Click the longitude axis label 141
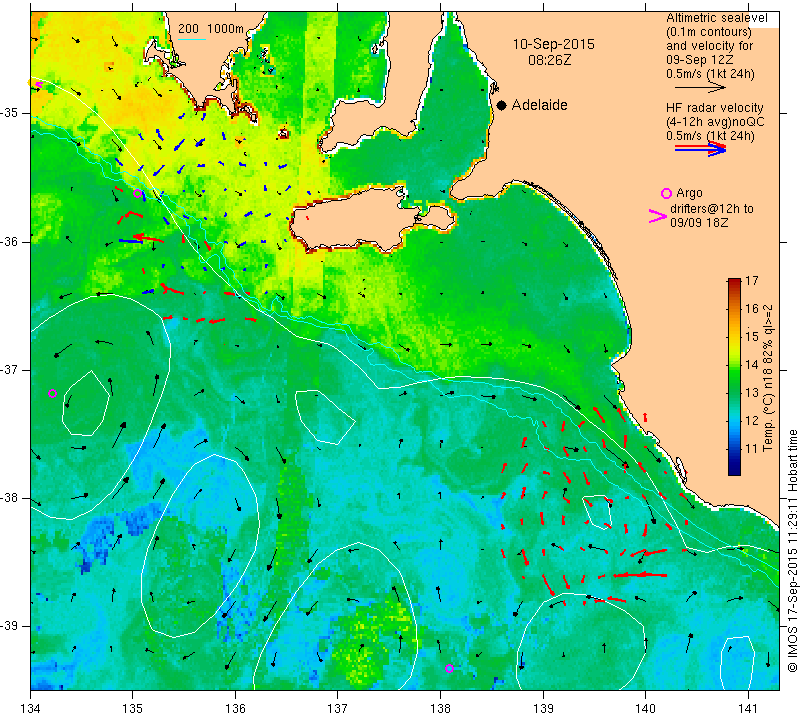The image size is (800, 720). (x=748, y=708)
